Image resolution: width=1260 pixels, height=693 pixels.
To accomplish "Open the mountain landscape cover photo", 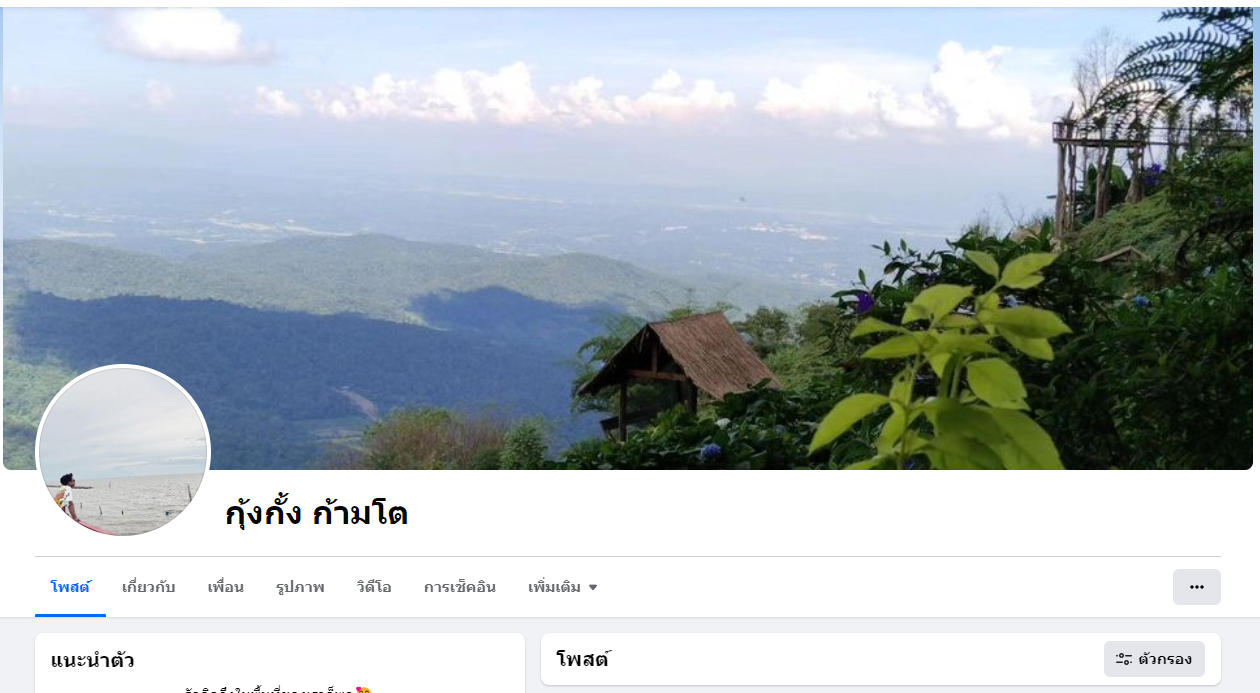I will [628, 238].
